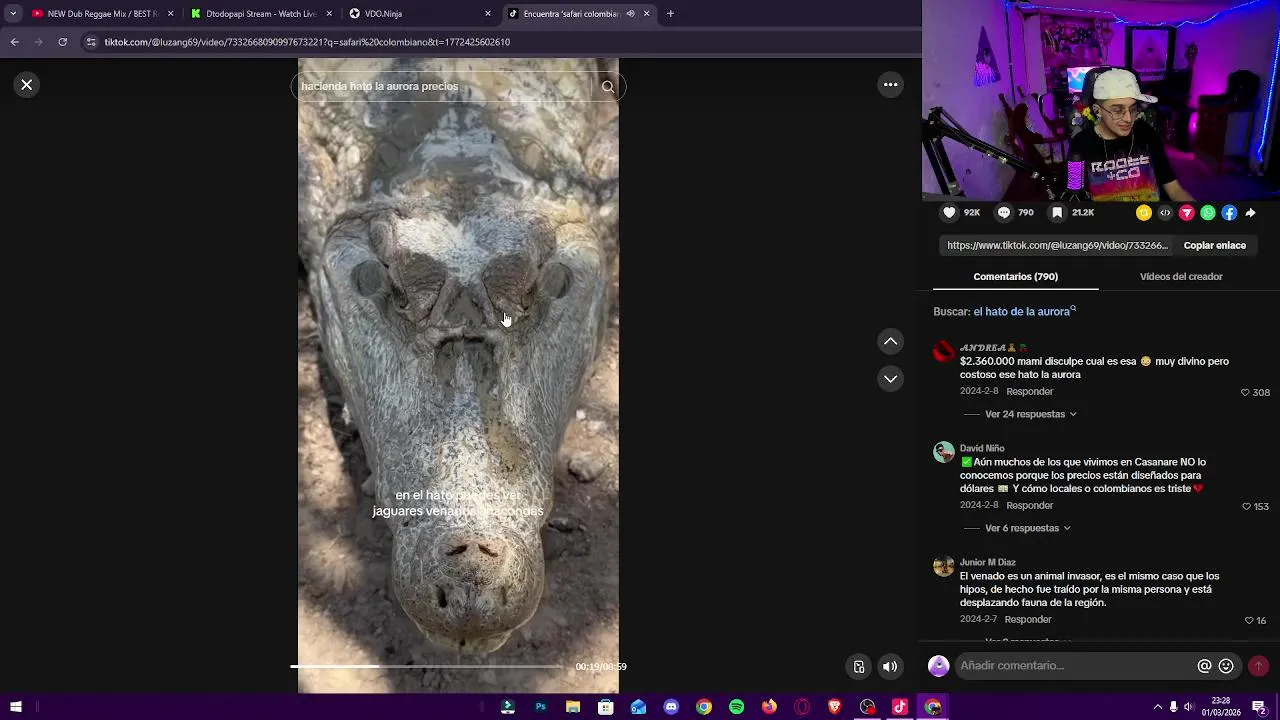Open search link 'el hato de la aurora'
Viewport: 1280px width, 720px height.
[1024, 312]
